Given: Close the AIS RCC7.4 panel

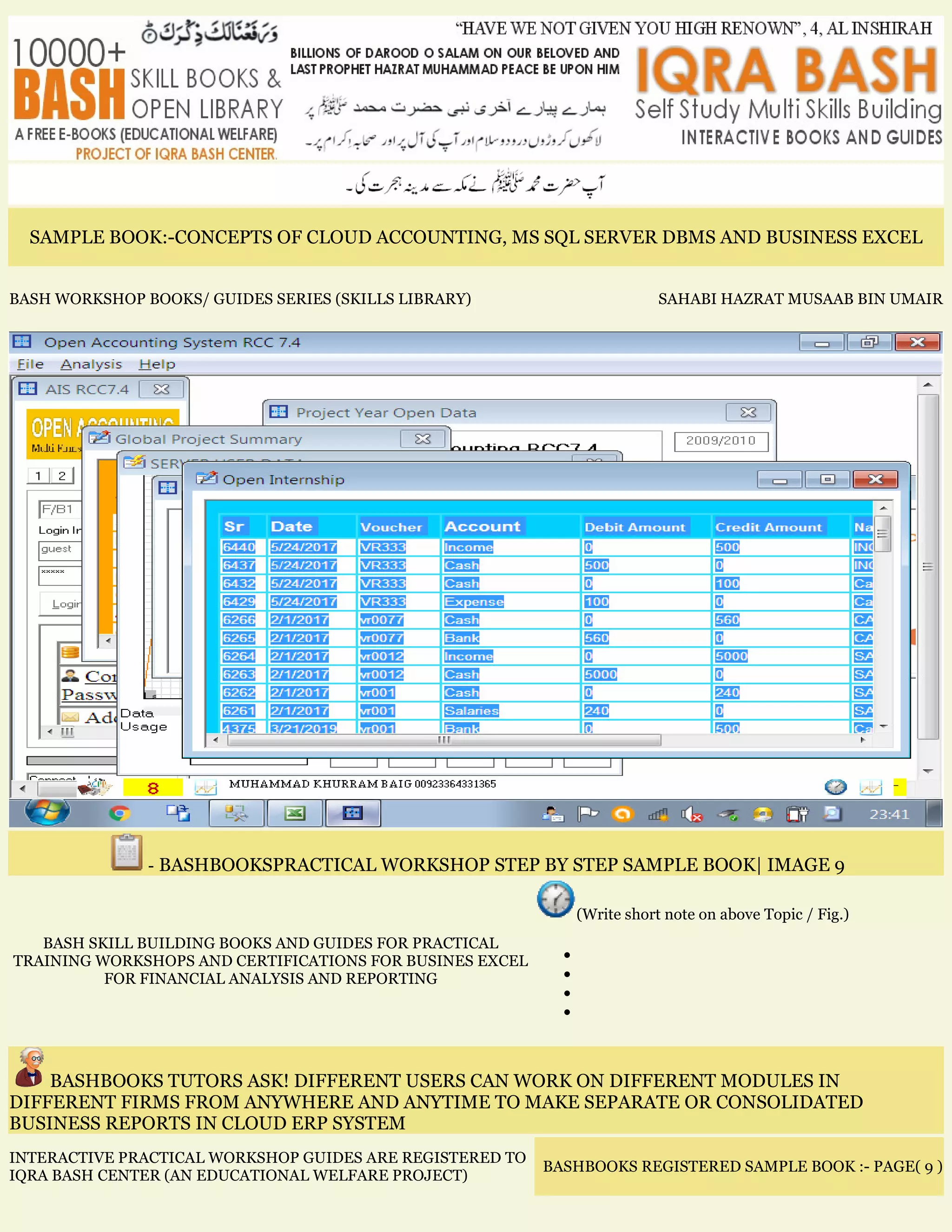Looking at the screenshot, I should pos(161,389).
